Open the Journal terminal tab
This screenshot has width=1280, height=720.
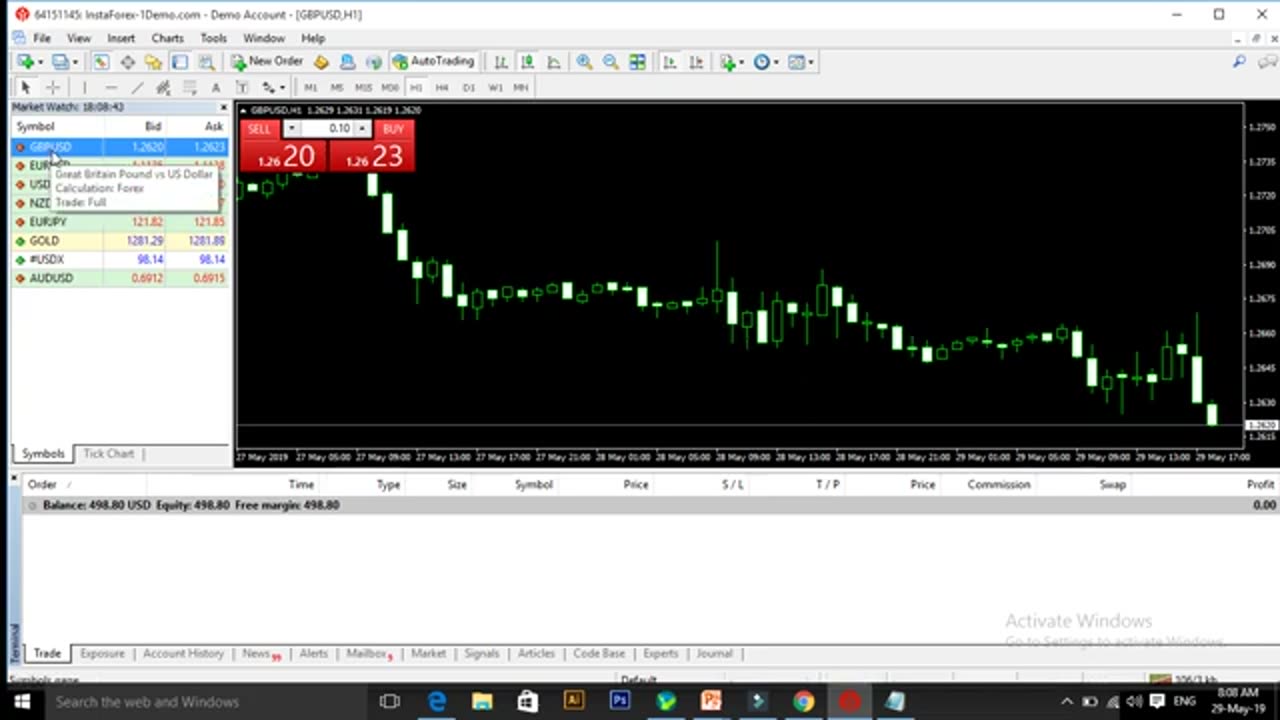coord(714,654)
